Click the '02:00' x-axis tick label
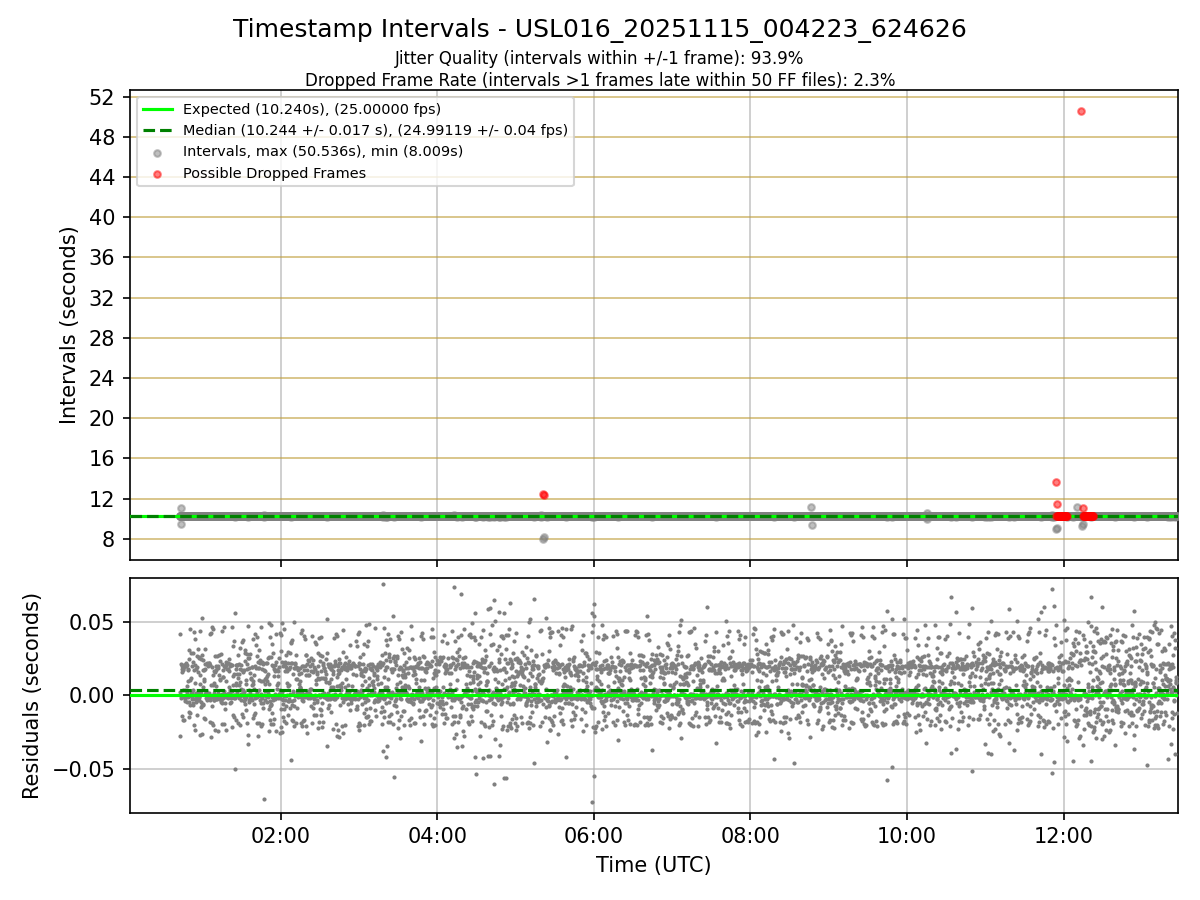1200x900 pixels. pyautogui.click(x=280, y=834)
